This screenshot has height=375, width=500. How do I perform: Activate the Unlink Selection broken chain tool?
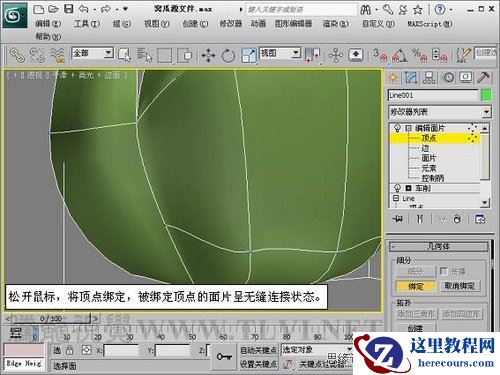pyautogui.click(x=37, y=55)
